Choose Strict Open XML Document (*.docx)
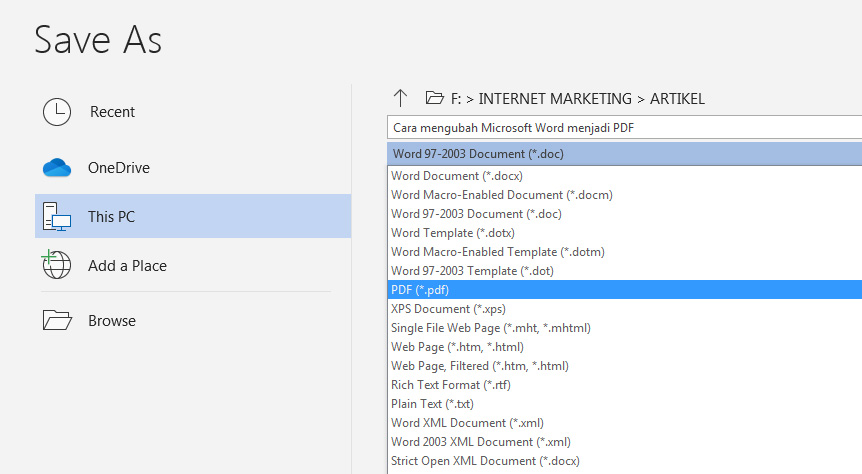The width and height of the screenshot is (862, 474). click(625, 461)
